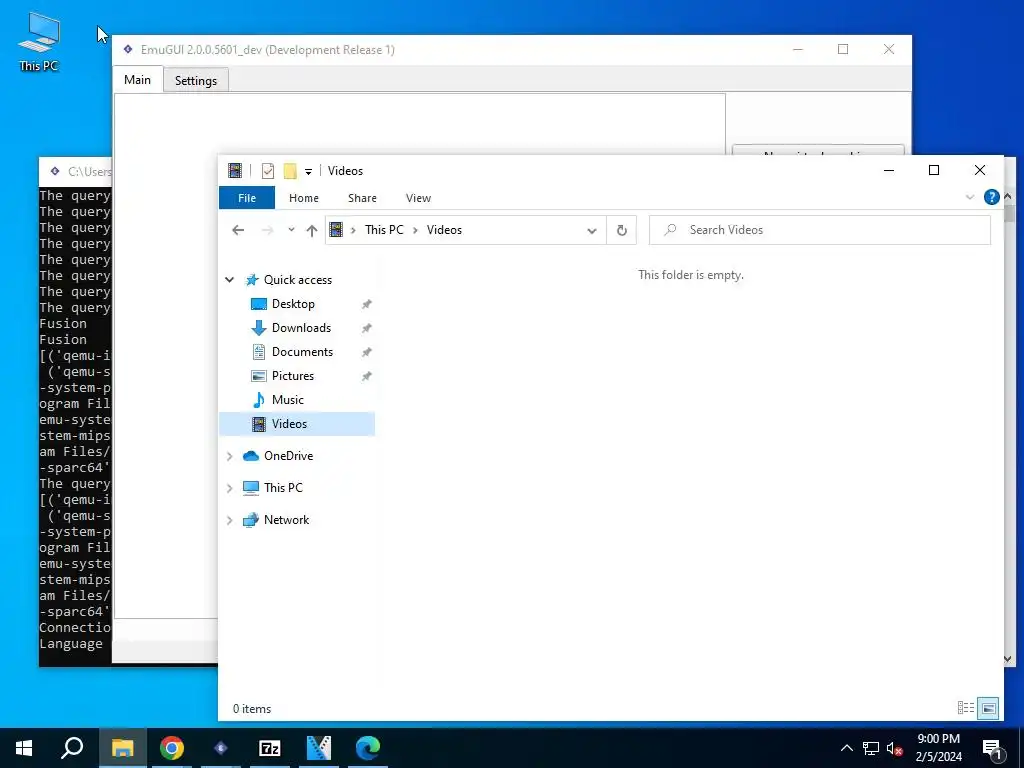Open the Home ribbon tab
1024x768 pixels.
[x=304, y=198]
